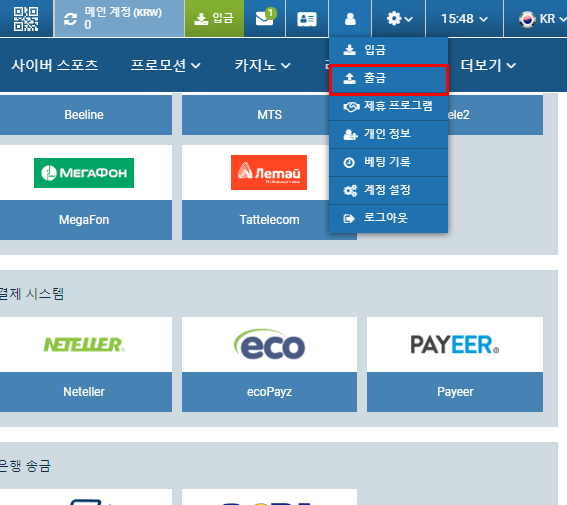Expand the 카지노 navigation dropdown
The width and height of the screenshot is (567, 505).
point(262,65)
